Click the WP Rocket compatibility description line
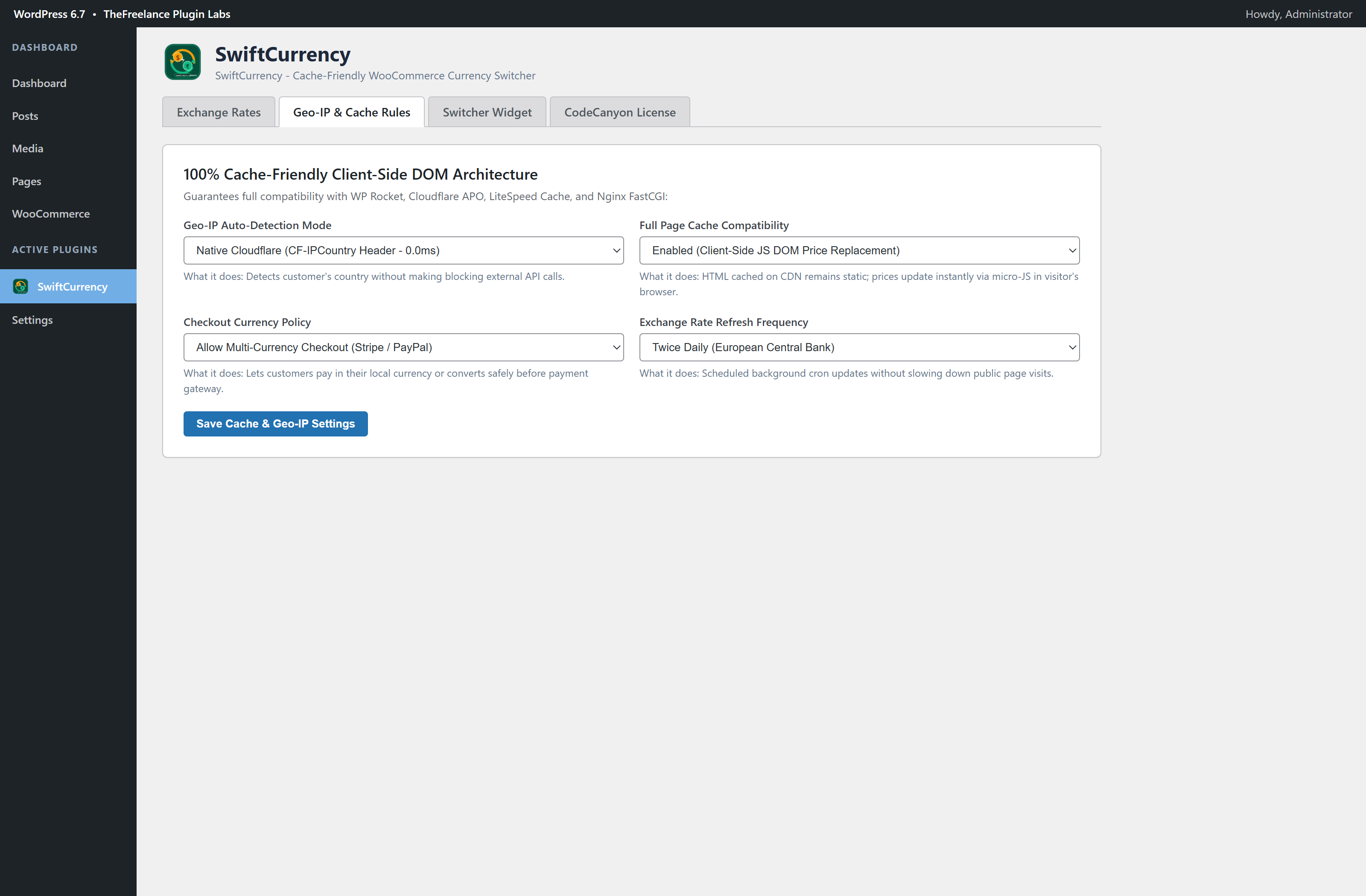This screenshot has width=1366, height=896. coord(425,196)
